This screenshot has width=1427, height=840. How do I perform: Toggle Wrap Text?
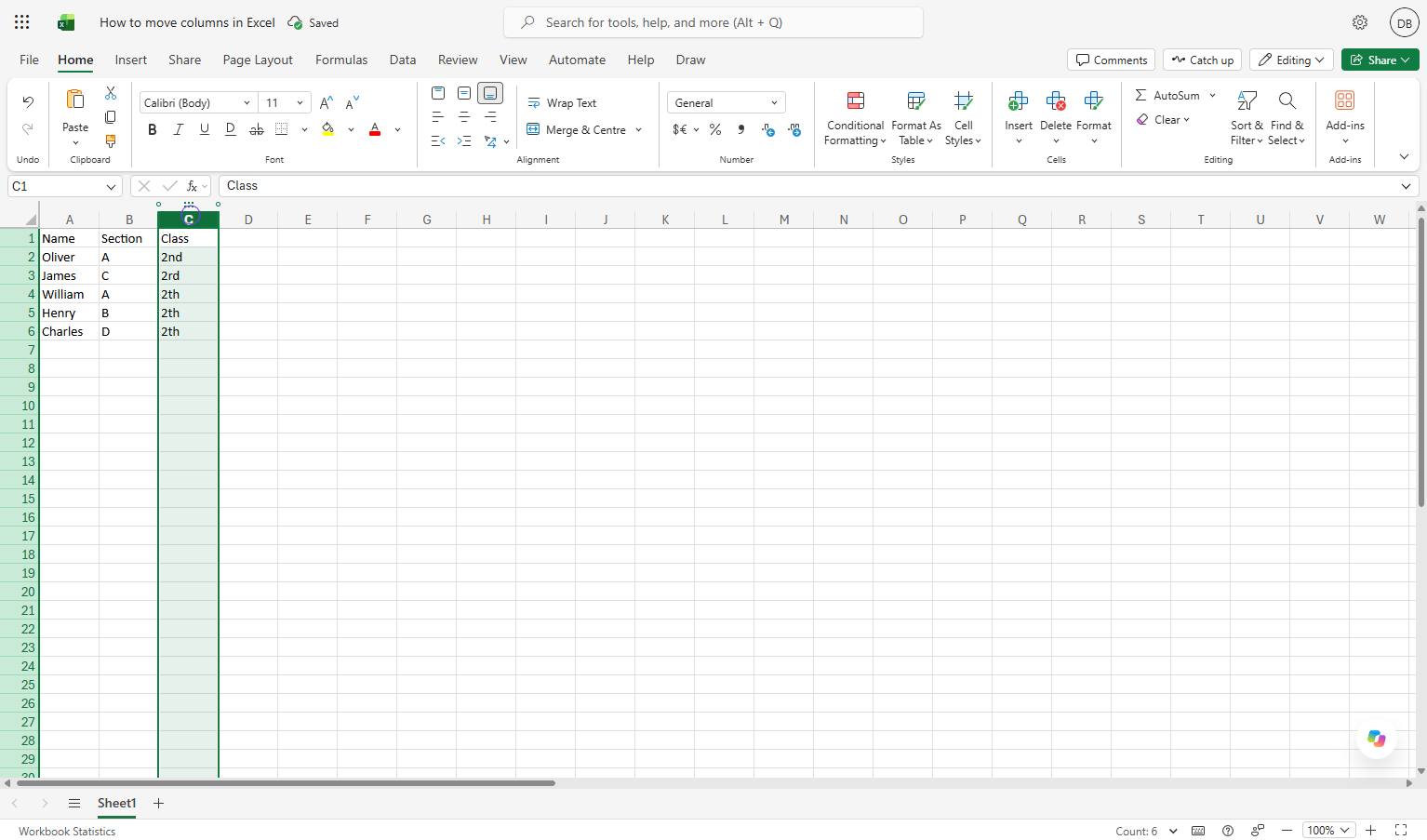(562, 103)
